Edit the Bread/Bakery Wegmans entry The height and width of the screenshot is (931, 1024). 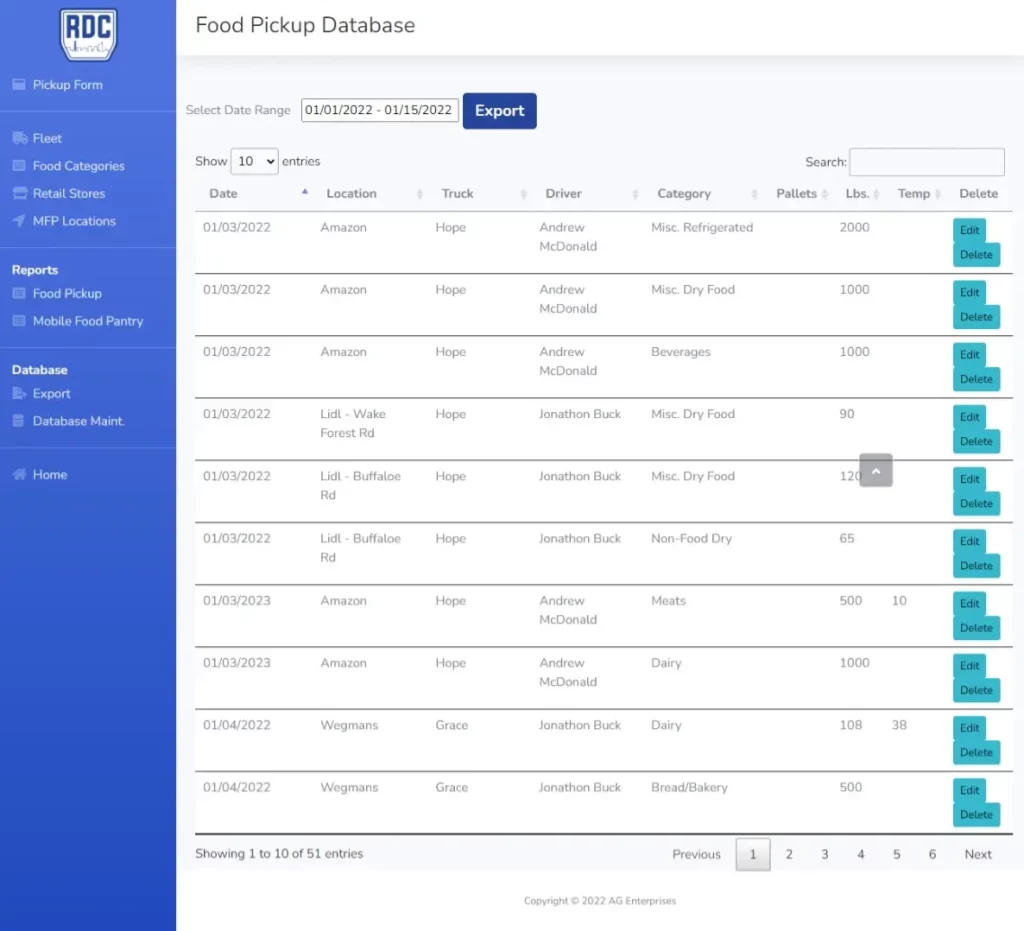pyautogui.click(x=969, y=790)
